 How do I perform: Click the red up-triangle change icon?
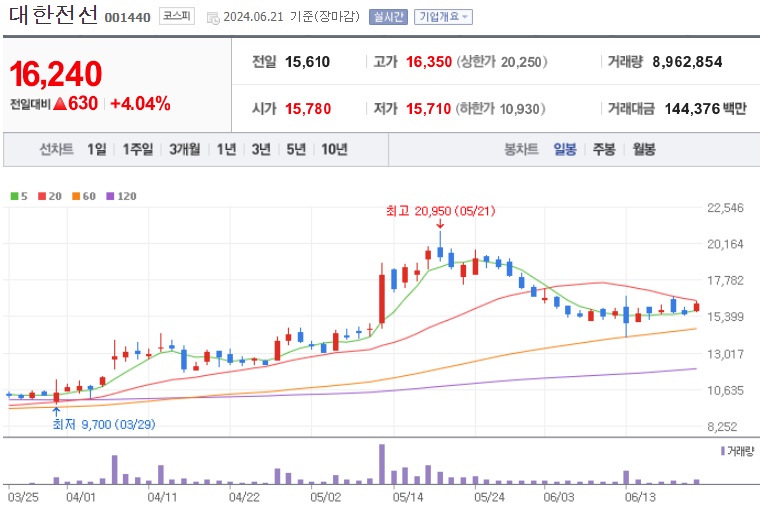60,103
